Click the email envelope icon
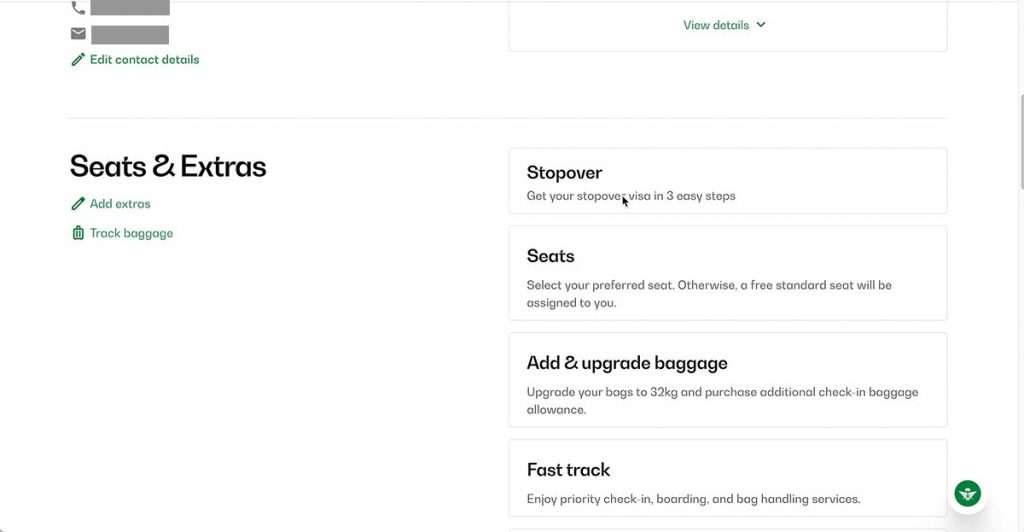The height and width of the screenshot is (532, 1024). 78,34
